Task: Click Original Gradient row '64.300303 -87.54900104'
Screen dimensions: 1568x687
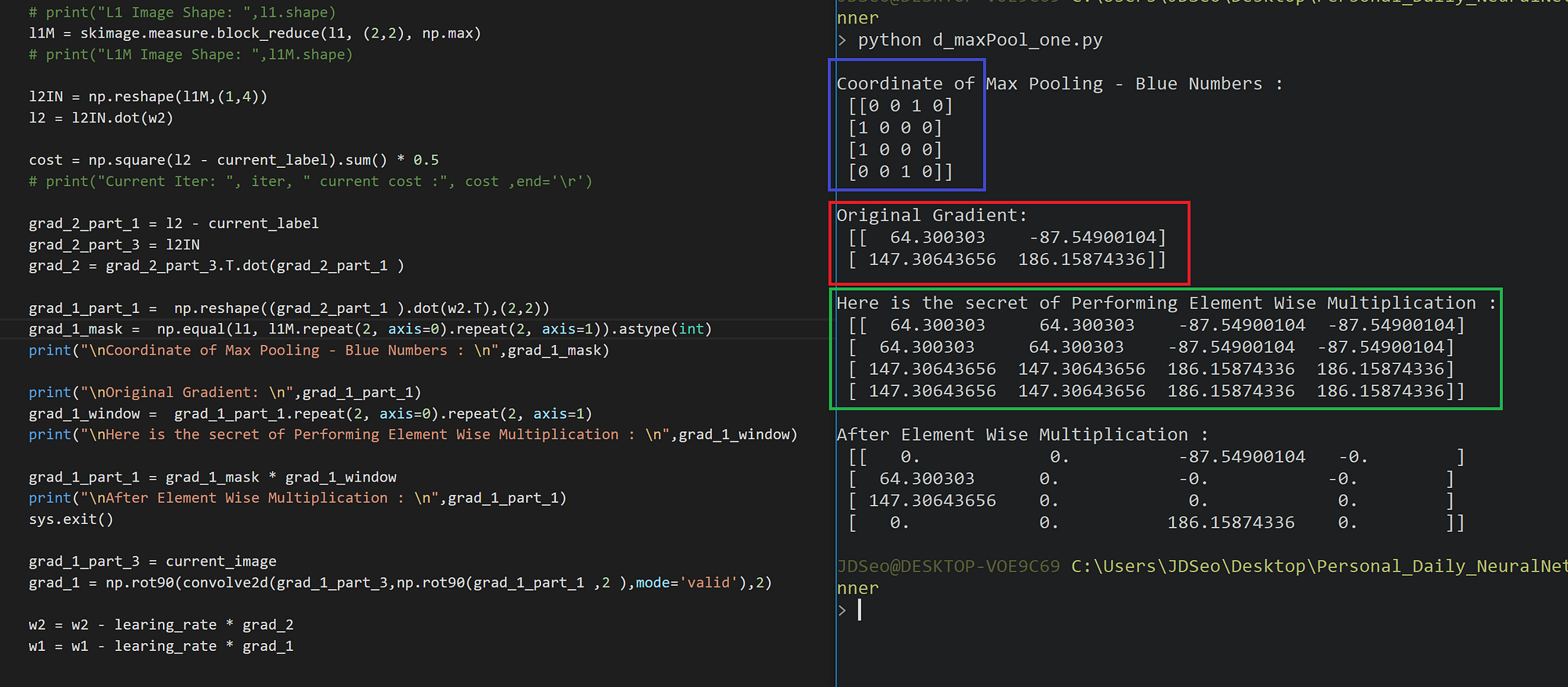Action: click(x=1007, y=238)
